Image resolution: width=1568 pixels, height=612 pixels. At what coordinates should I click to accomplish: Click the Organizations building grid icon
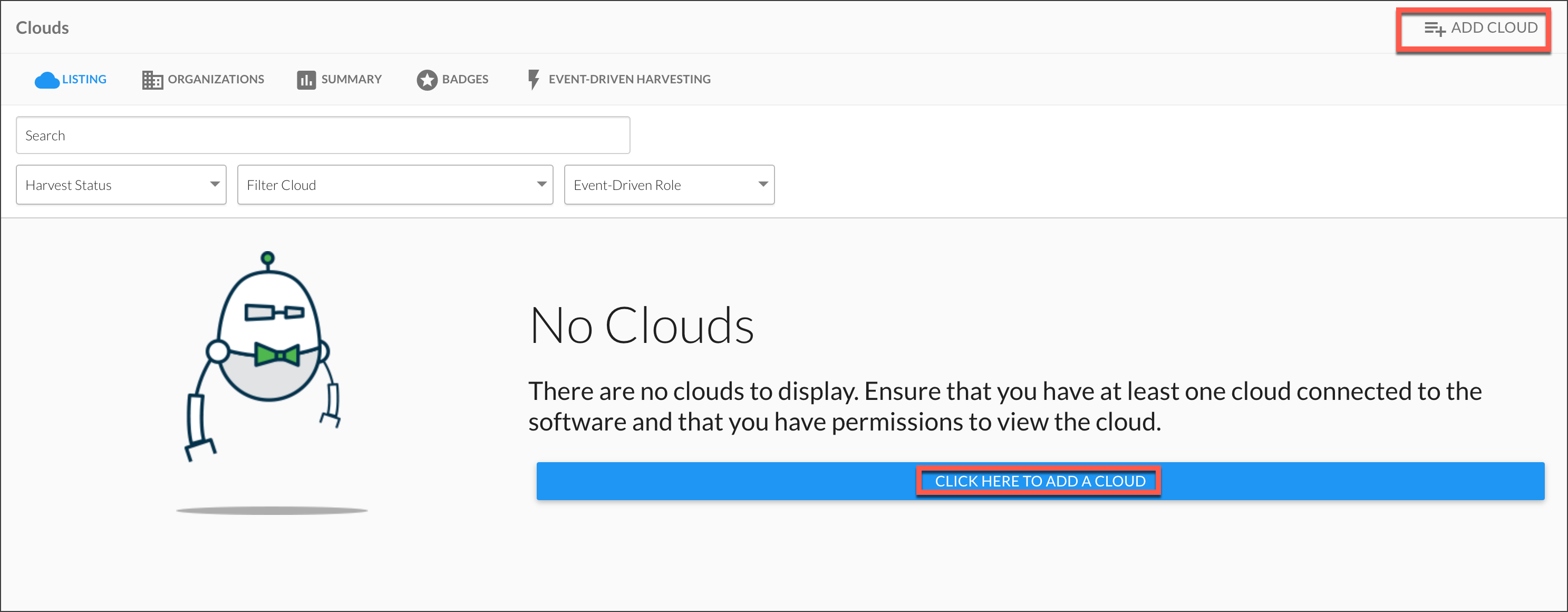(152, 80)
